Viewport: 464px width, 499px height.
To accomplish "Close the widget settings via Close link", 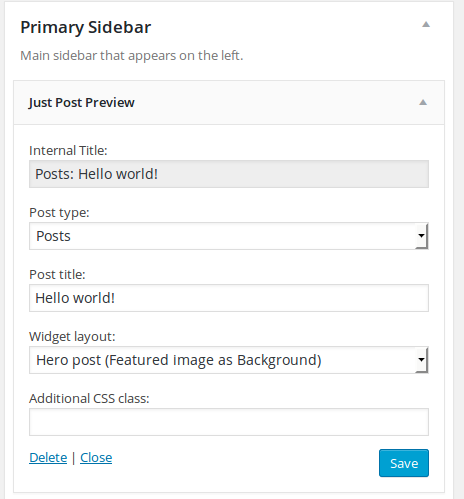I will 96,458.
